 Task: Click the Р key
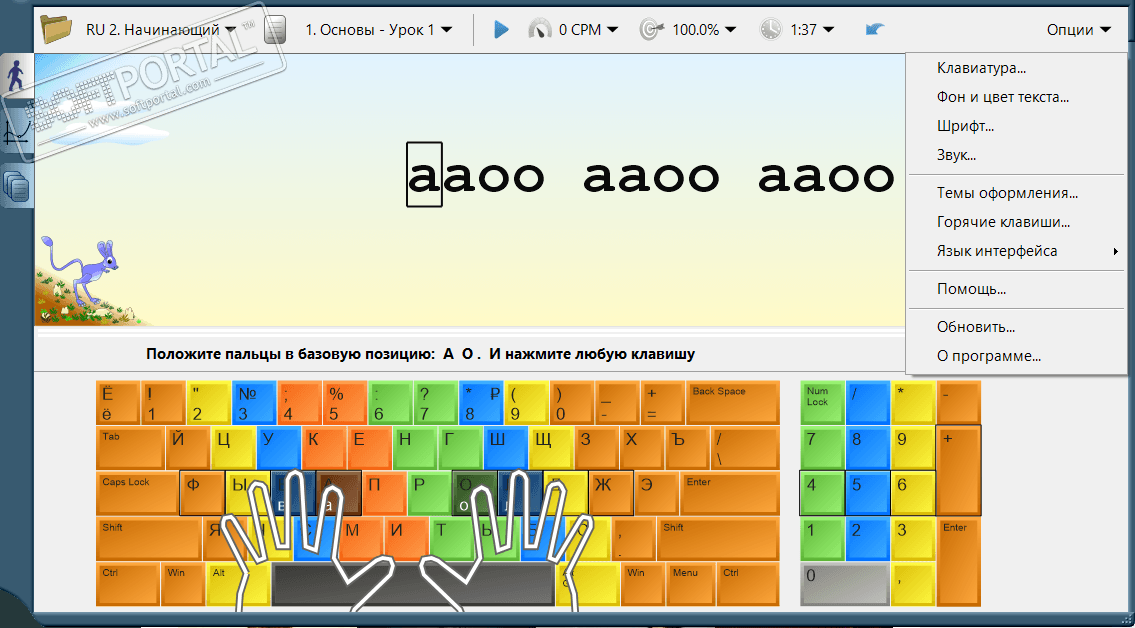(x=429, y=493)
